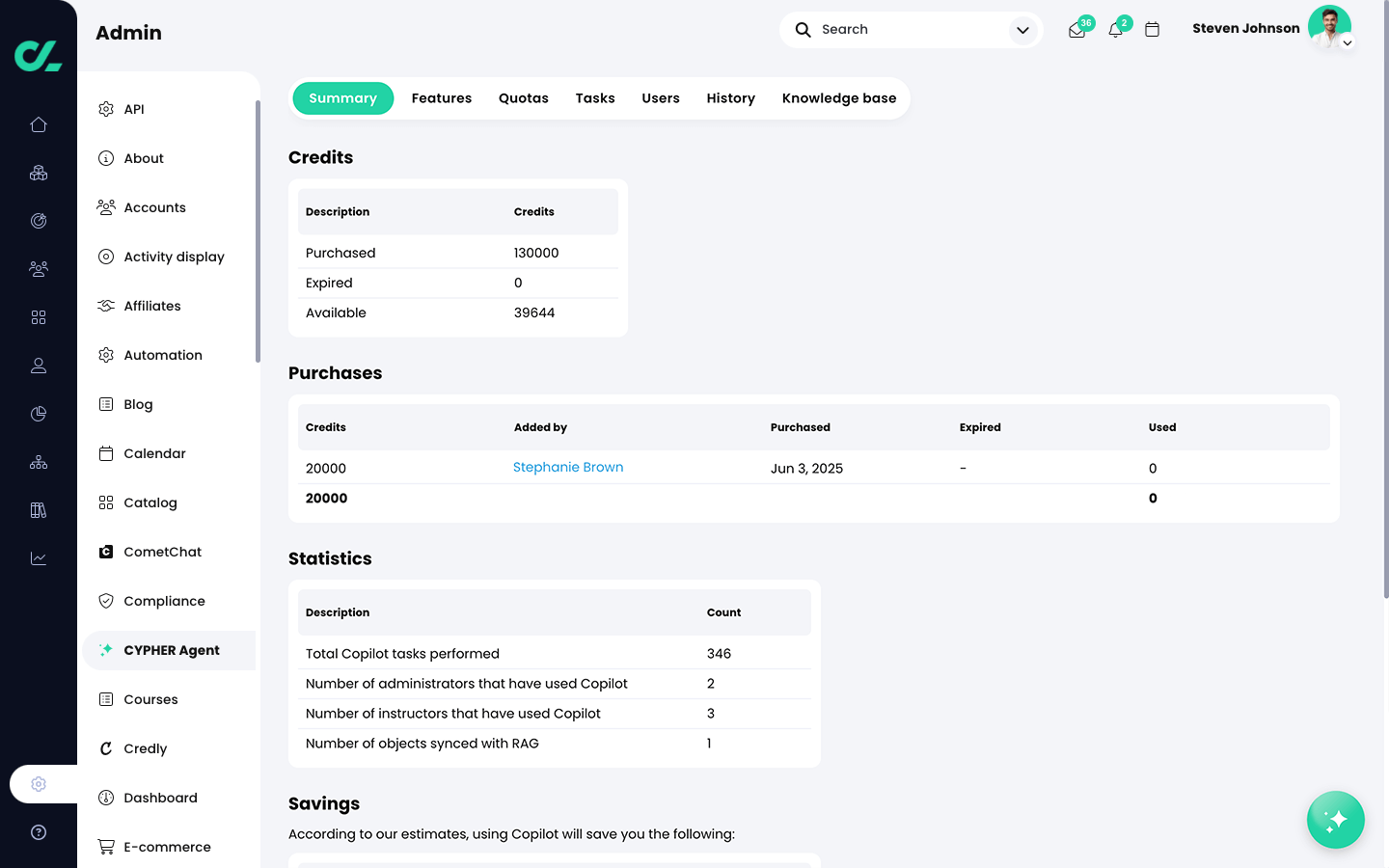Click into the Search field
Screen dimensions: 1389x868
tap(907, 30)
